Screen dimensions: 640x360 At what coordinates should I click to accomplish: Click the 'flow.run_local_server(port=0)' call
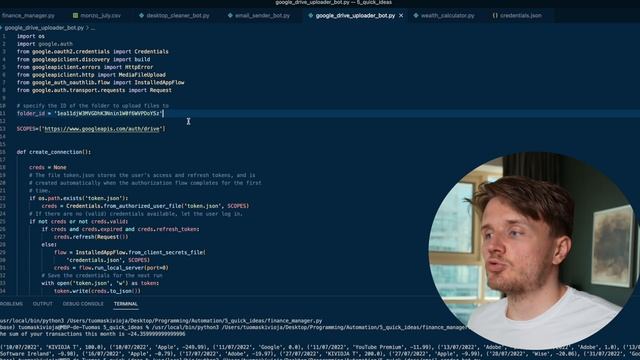point(123,268)
